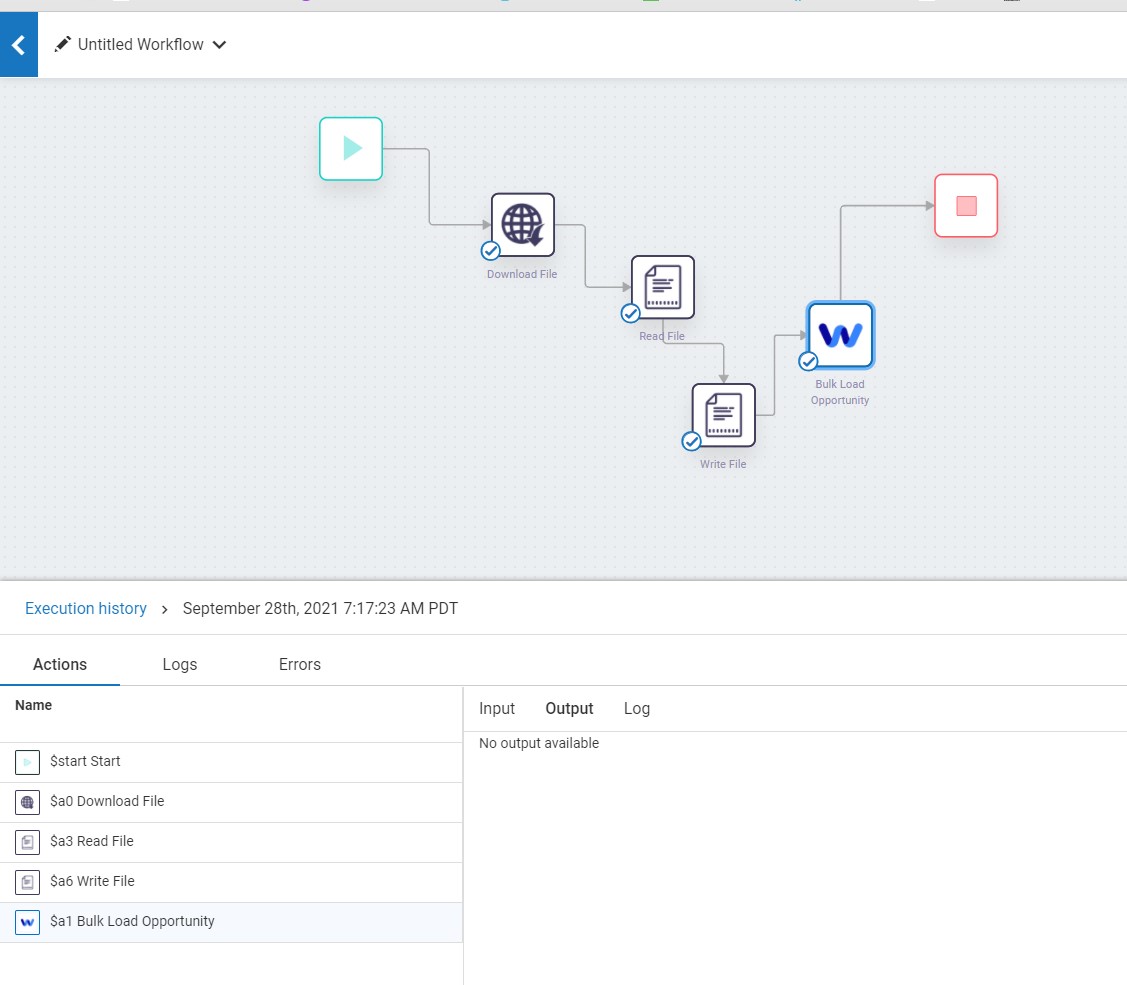Viewport: 1127px width, 985px height.
Task: Click the checkmark badge on Write File node
Action: [x=691, y=441]
